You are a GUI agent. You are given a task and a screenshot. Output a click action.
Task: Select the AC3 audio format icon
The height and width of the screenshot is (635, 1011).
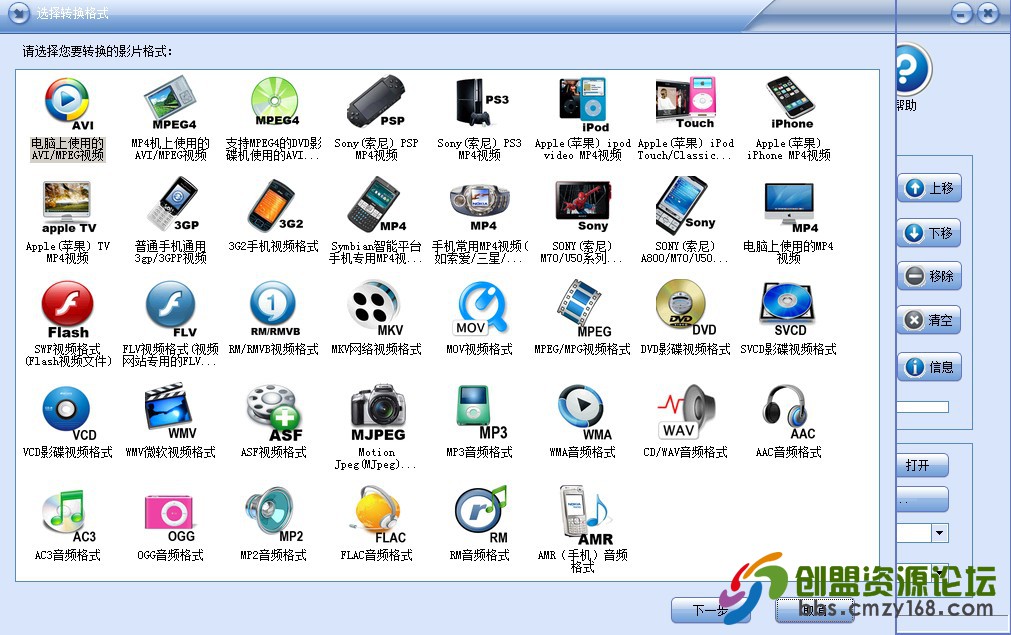point(68,517)
